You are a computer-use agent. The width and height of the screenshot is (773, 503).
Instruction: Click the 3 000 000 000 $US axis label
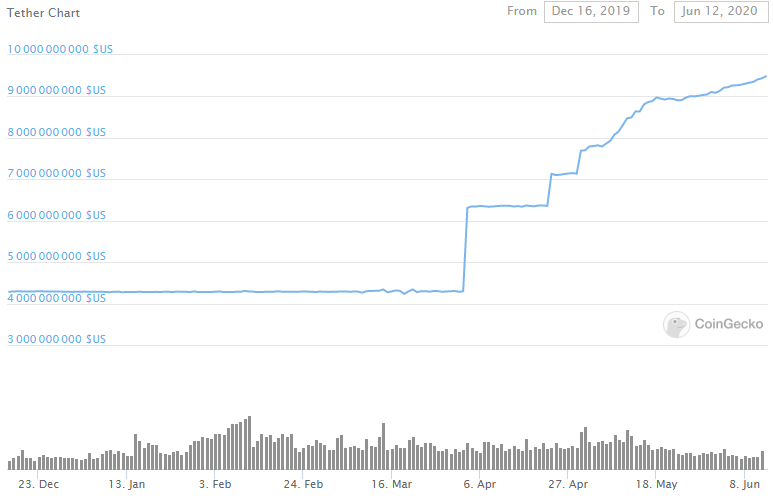[x=57, y=339]
